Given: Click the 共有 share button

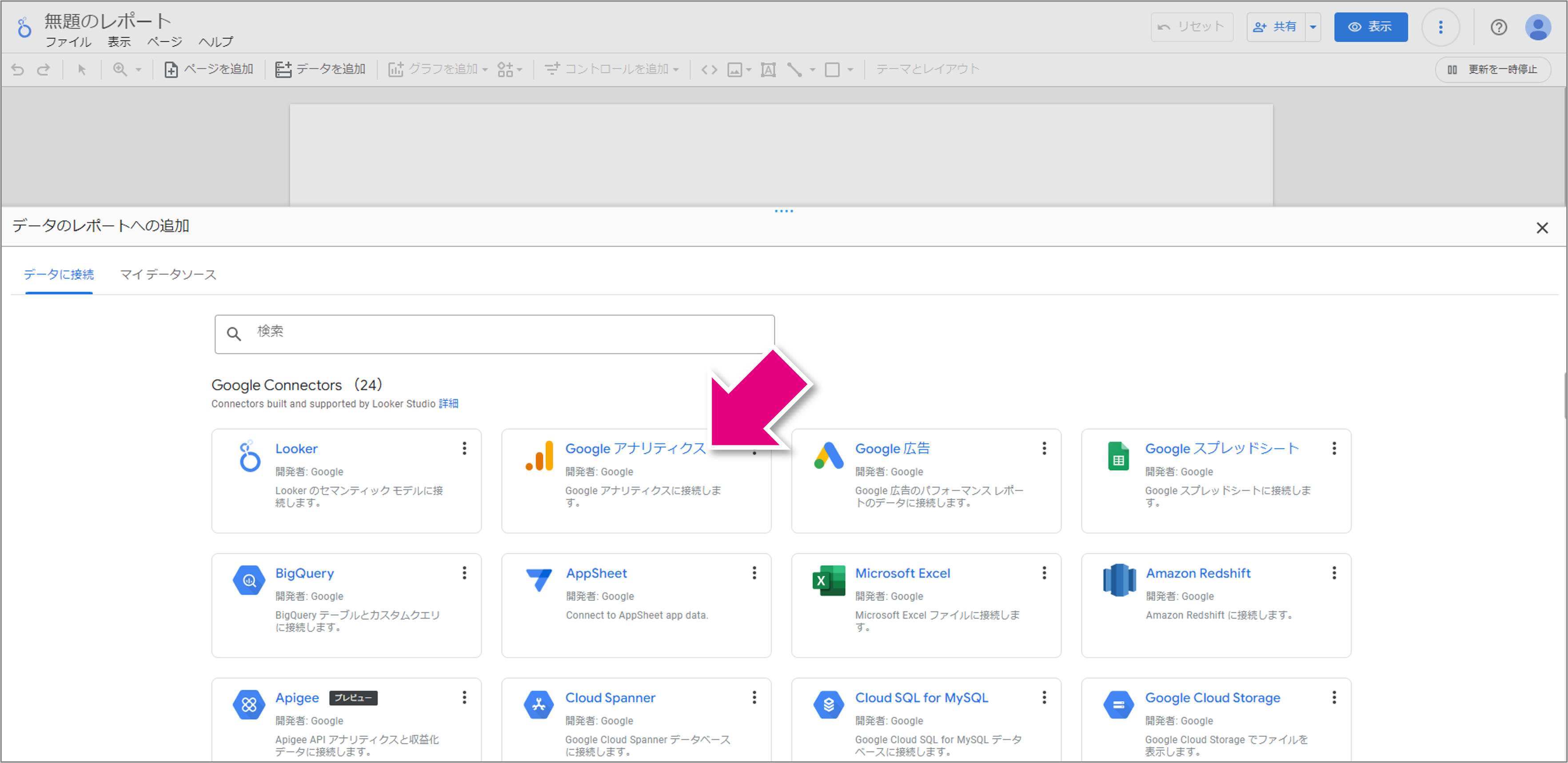Looking at the screenshot, I should pos(1276,27).
